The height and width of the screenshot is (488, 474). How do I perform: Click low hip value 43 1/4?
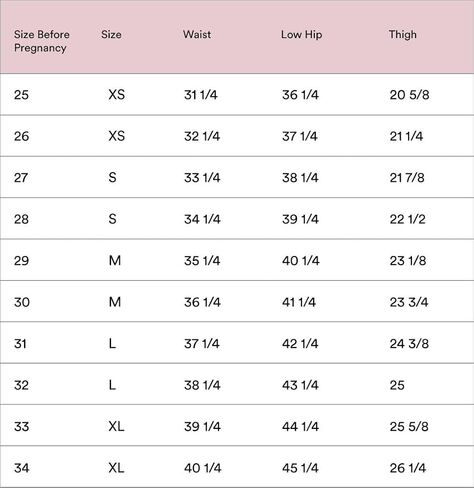click(x=300, y=385)
